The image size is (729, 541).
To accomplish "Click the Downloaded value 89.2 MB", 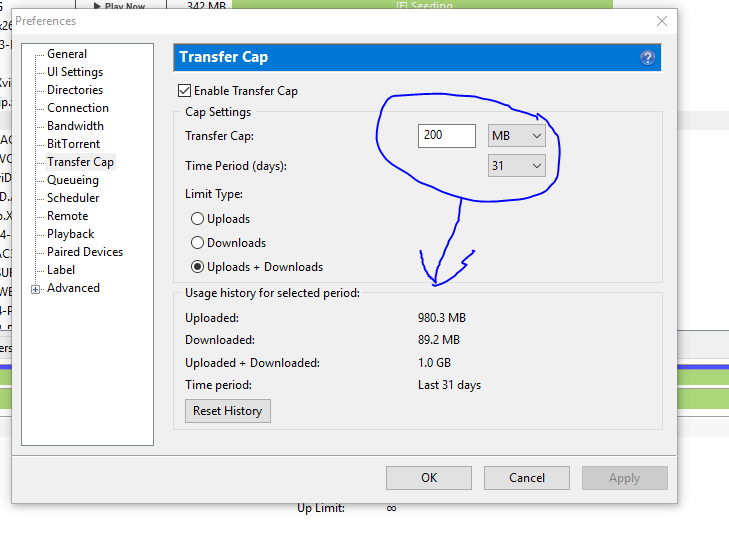I will tap(439, 340).
